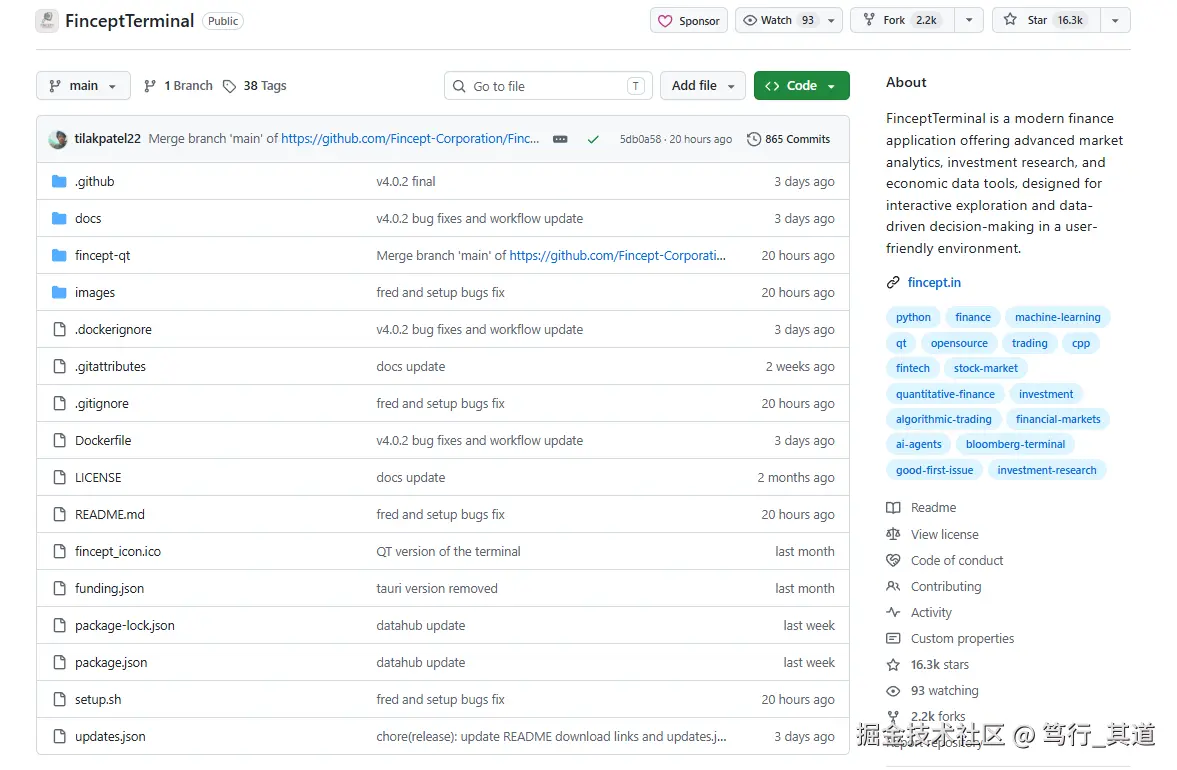The height and width of the screenshot is (770, 1177).
Task: Select the qt topic tag
Action: [x=901, y=343]
